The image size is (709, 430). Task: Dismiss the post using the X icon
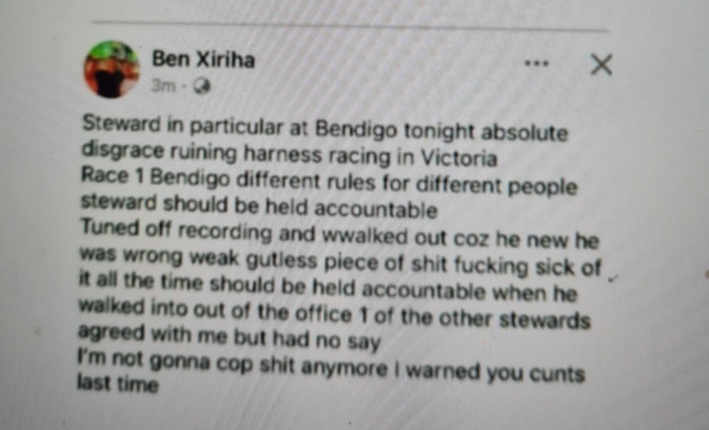(602, 65)
